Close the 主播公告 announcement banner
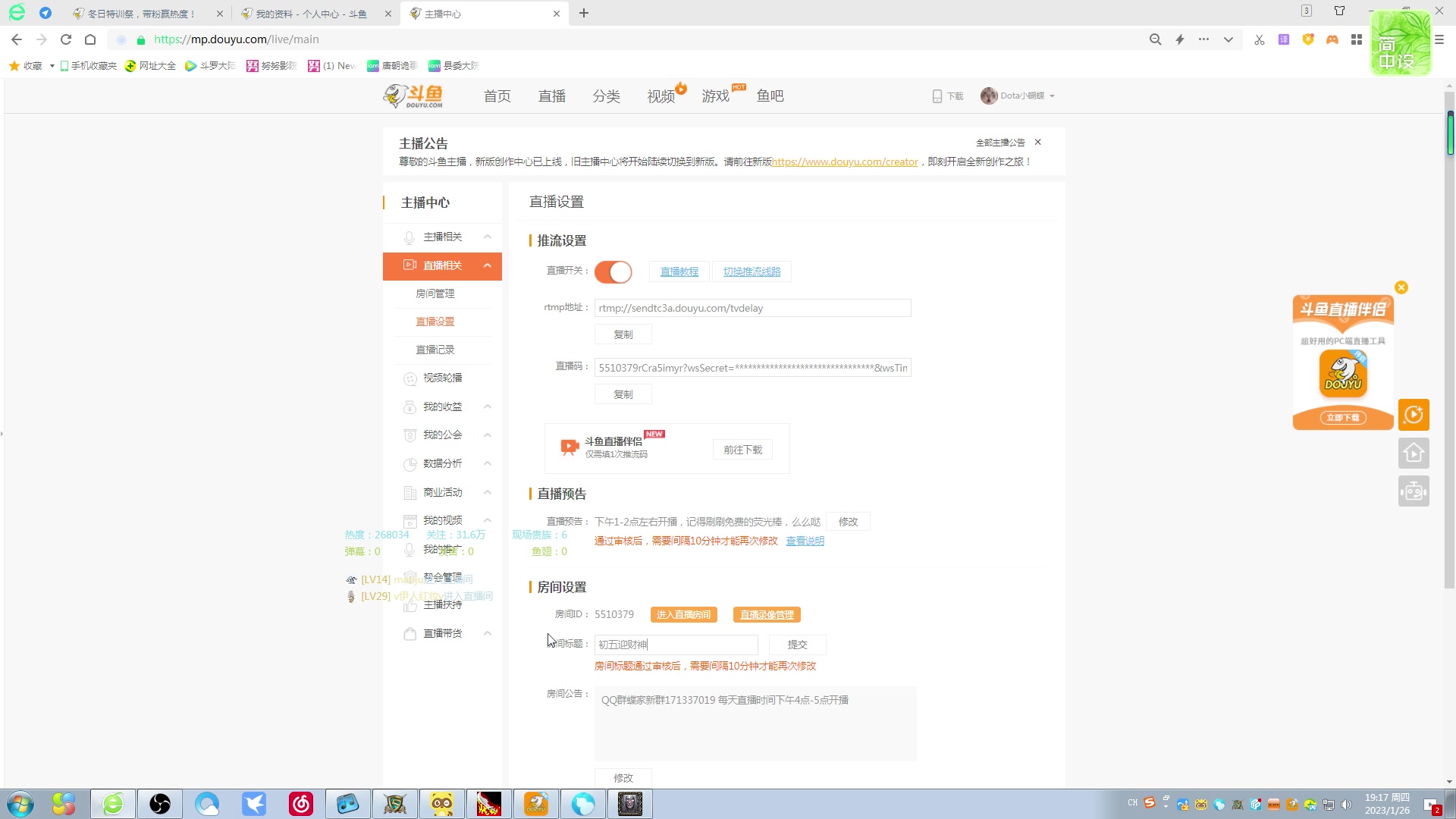1456x819 pixels. click(1038, 143)
